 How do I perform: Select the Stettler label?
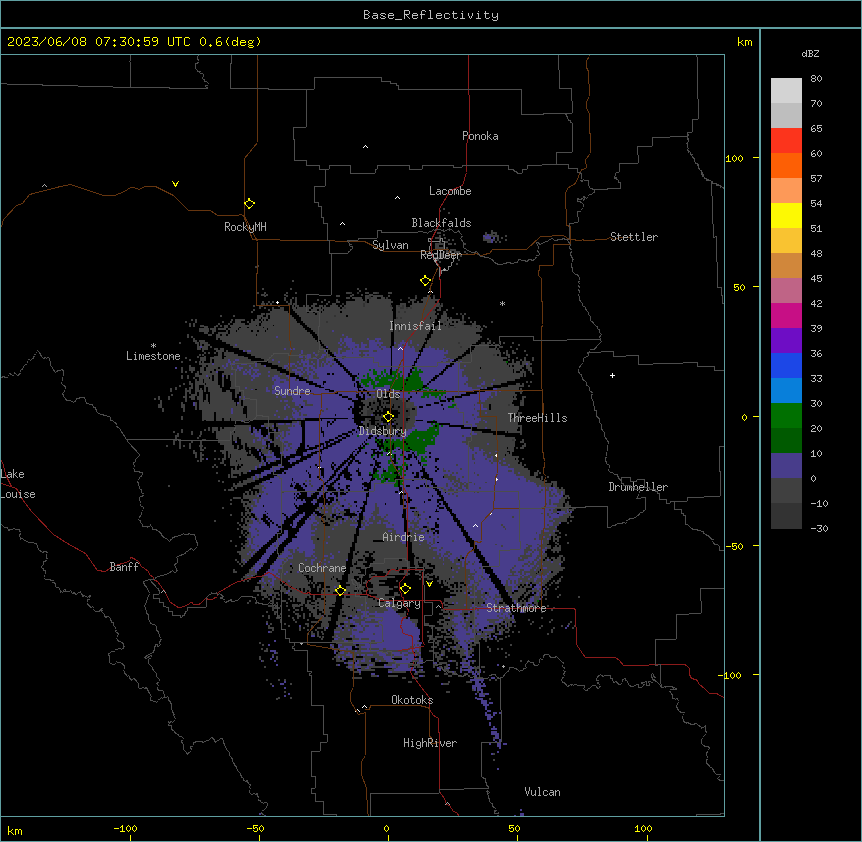point(634,237)
